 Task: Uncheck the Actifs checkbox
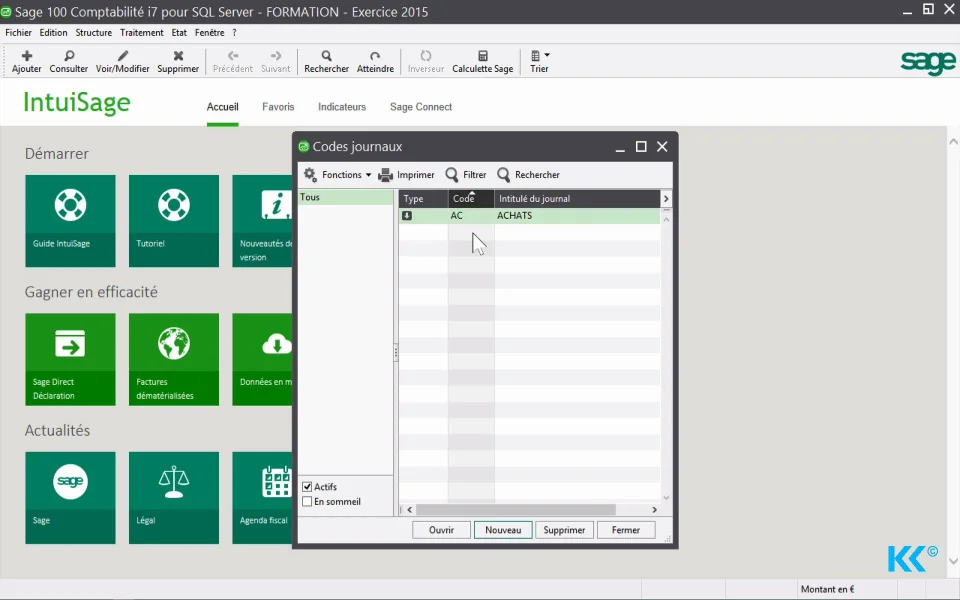(307, 487)
